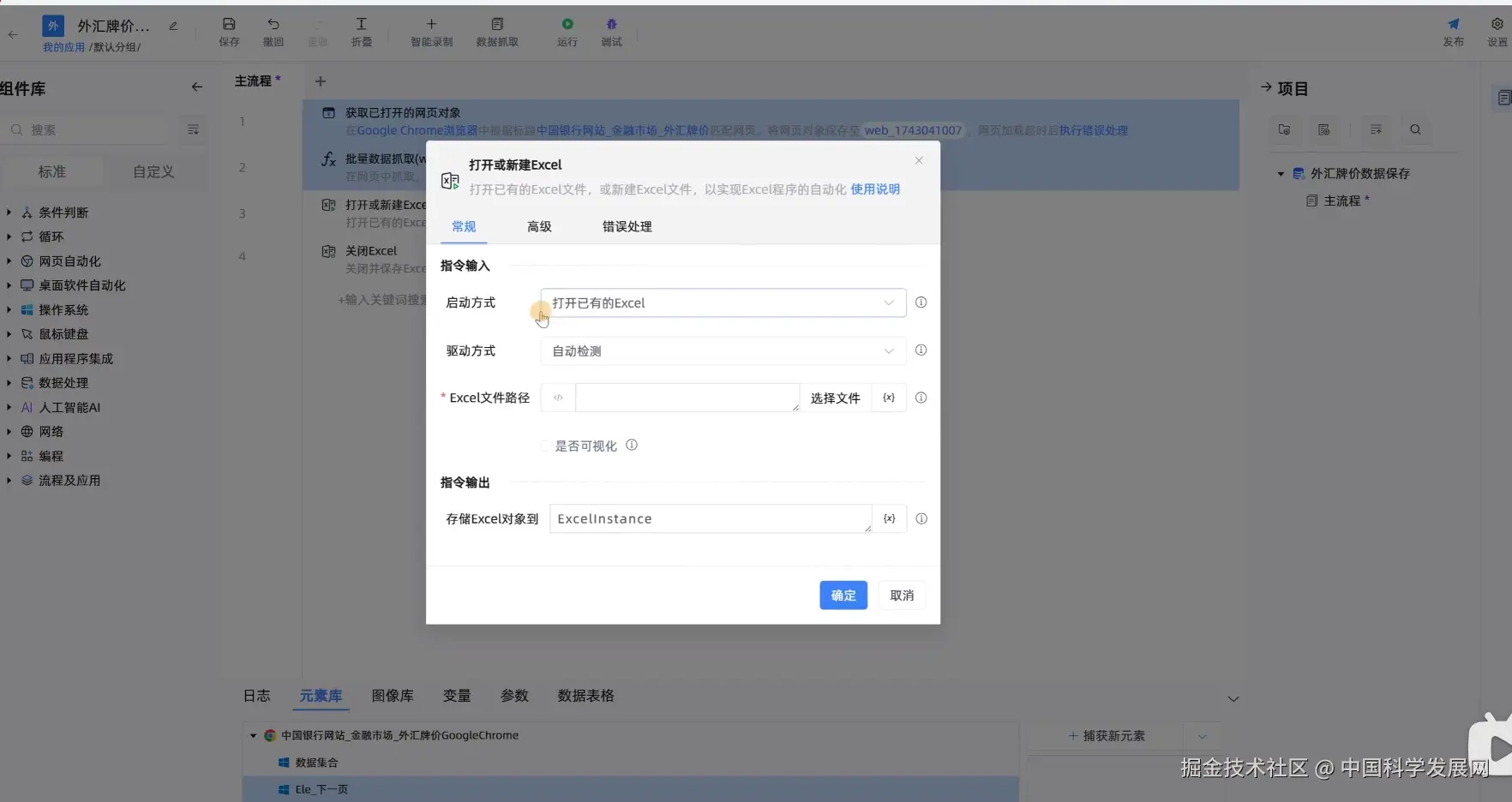
Task: Open the 图像库 bottom tab
Action: 393,696
